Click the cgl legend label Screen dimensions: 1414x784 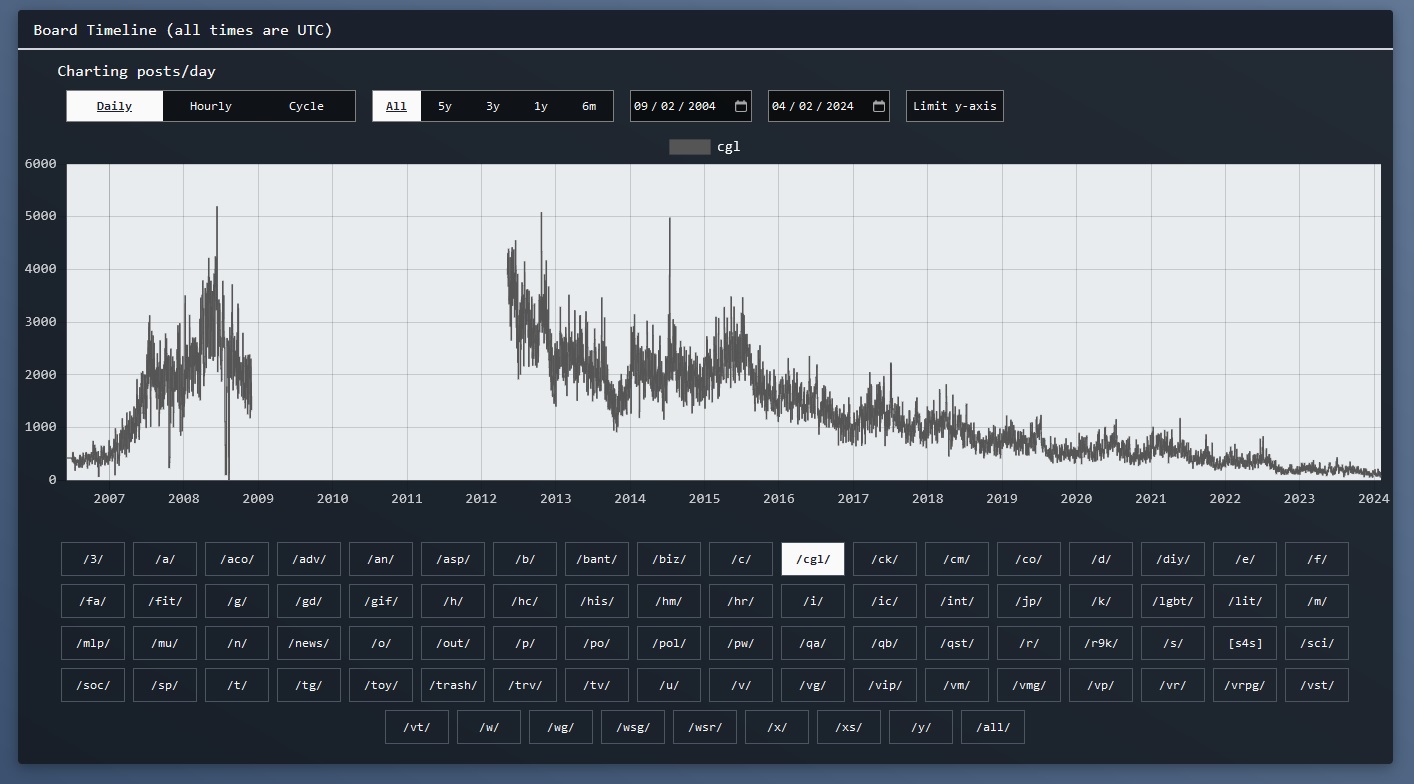coord(729,147)
